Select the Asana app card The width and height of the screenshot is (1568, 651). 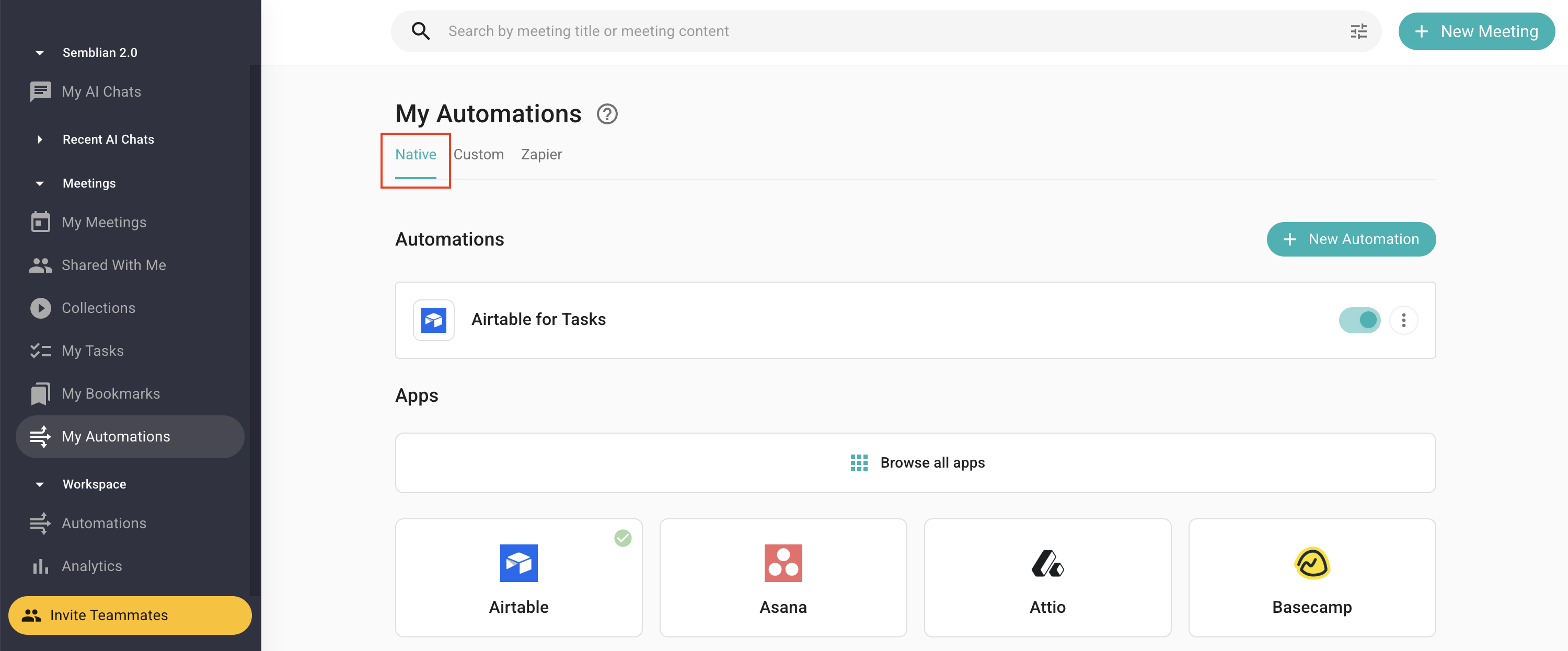click(783, 577)
